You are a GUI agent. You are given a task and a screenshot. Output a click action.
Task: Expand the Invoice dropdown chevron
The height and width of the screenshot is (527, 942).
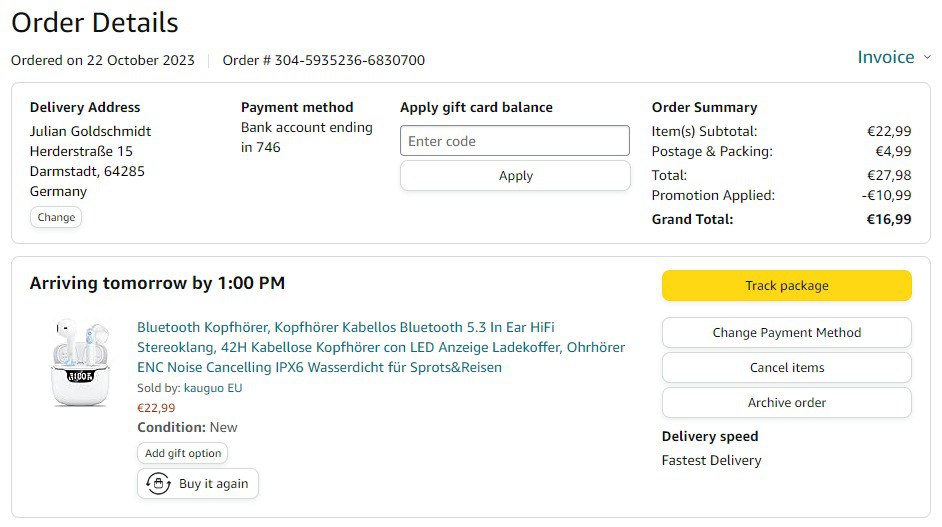[x=927, y=58]
